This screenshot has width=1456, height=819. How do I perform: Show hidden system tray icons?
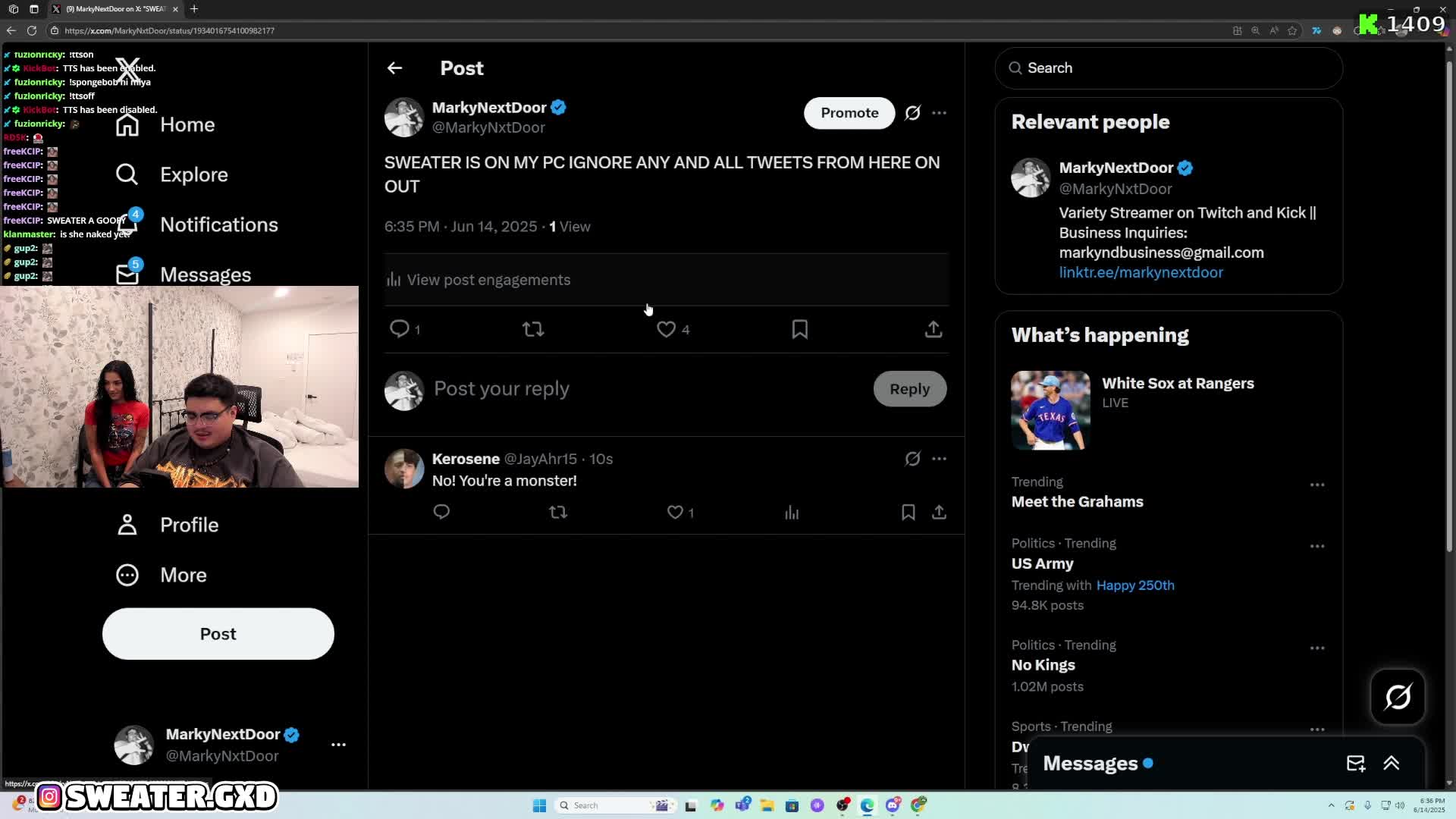pyautogui.click(x=1331, y=805)
